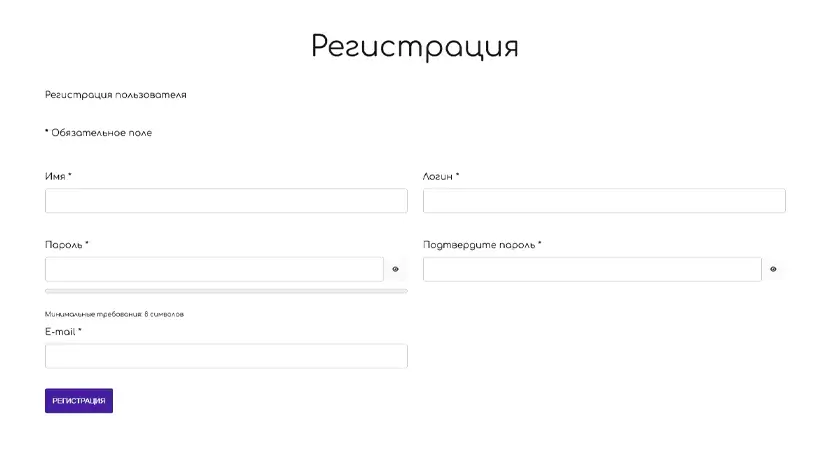Click the Обязательное поле notice
836x468 pixels.
(101, 133)
